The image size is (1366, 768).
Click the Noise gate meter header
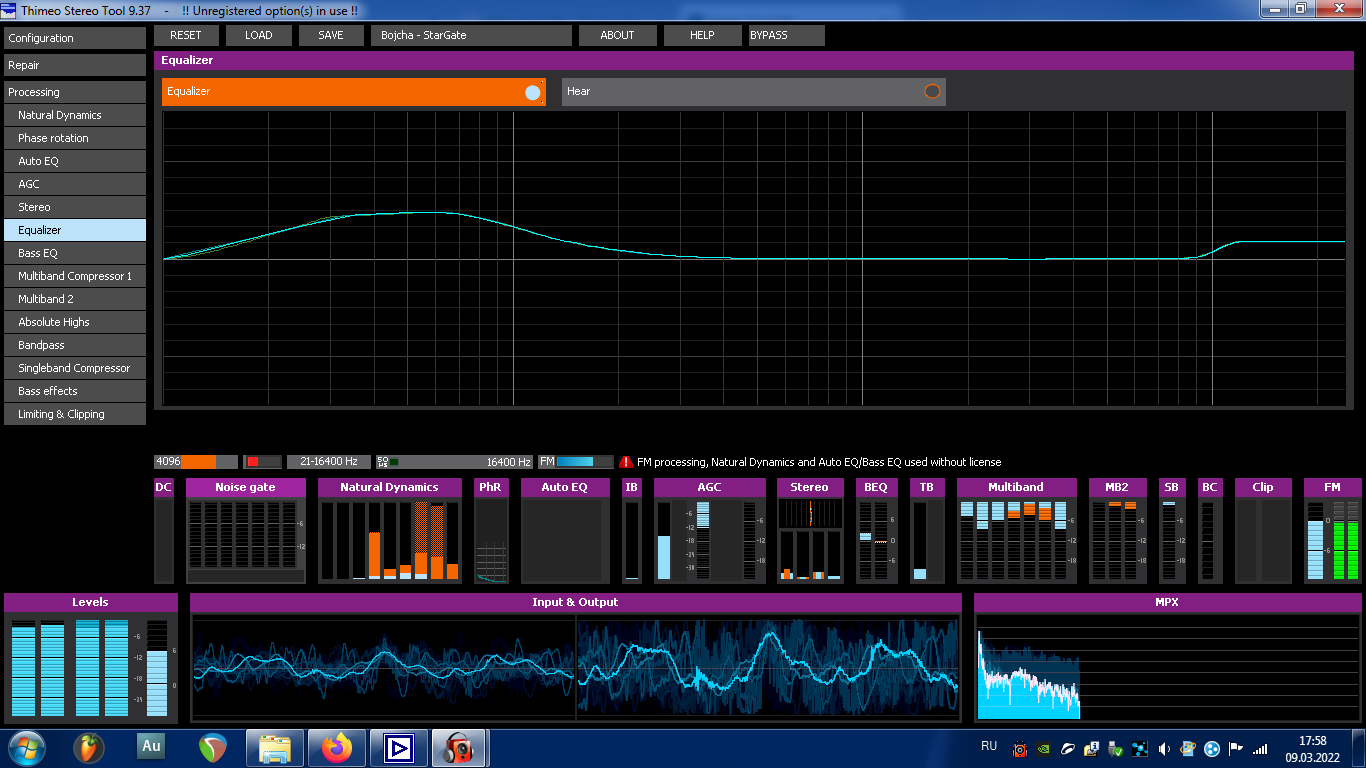pyautogui.click(x=245, y=487)
